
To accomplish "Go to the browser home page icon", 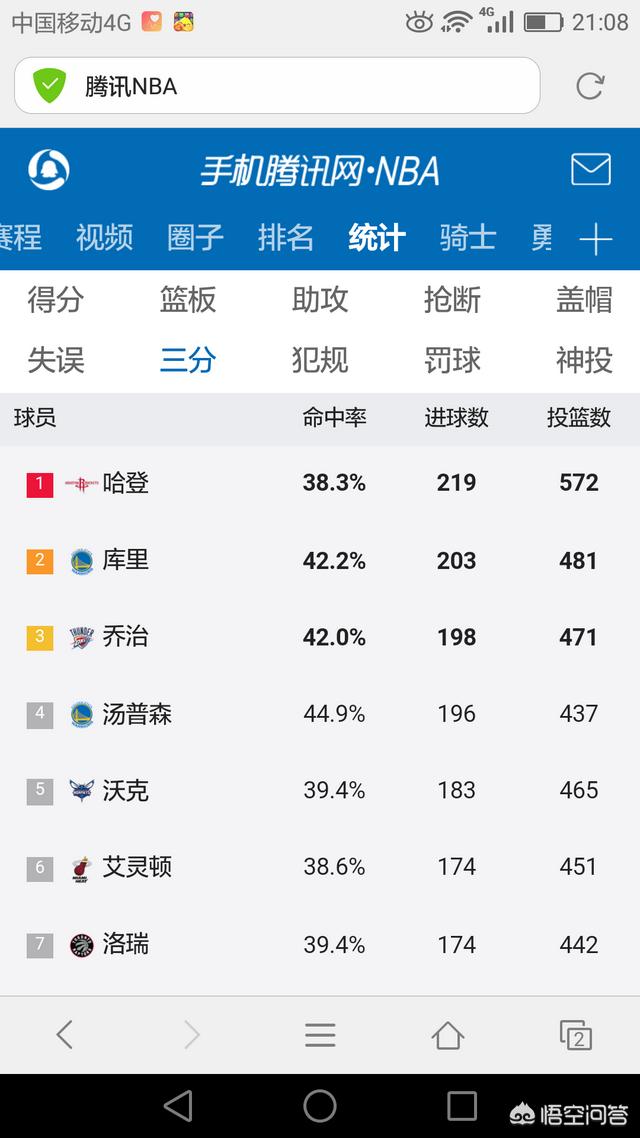I will pos(447,1034).
